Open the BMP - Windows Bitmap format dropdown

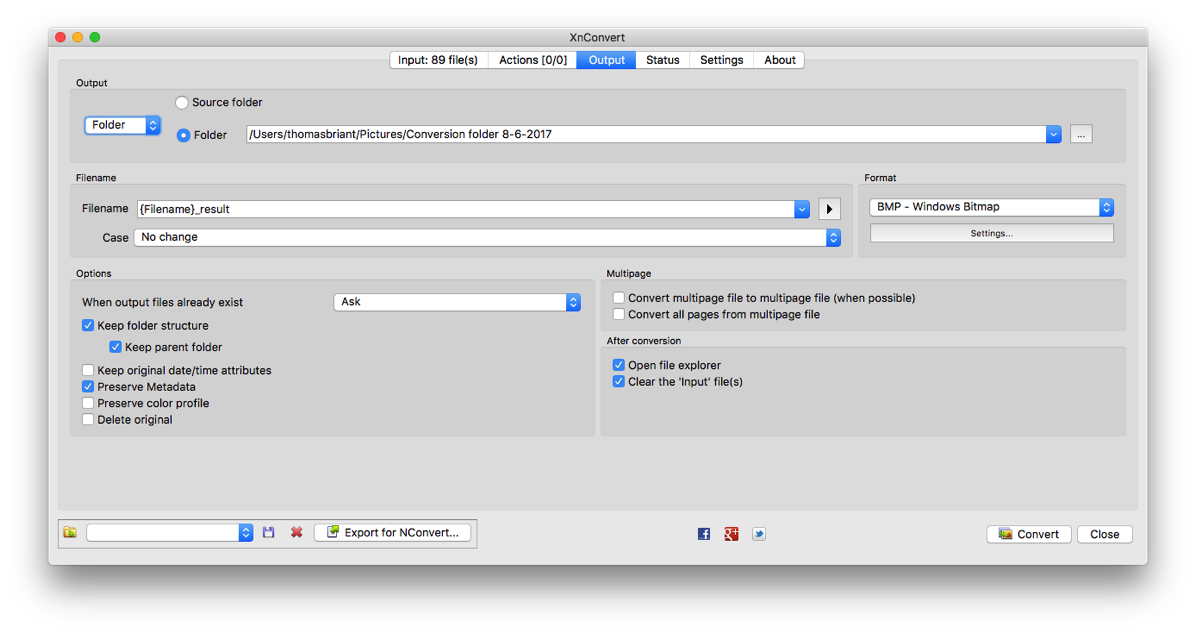click(992, 207)
